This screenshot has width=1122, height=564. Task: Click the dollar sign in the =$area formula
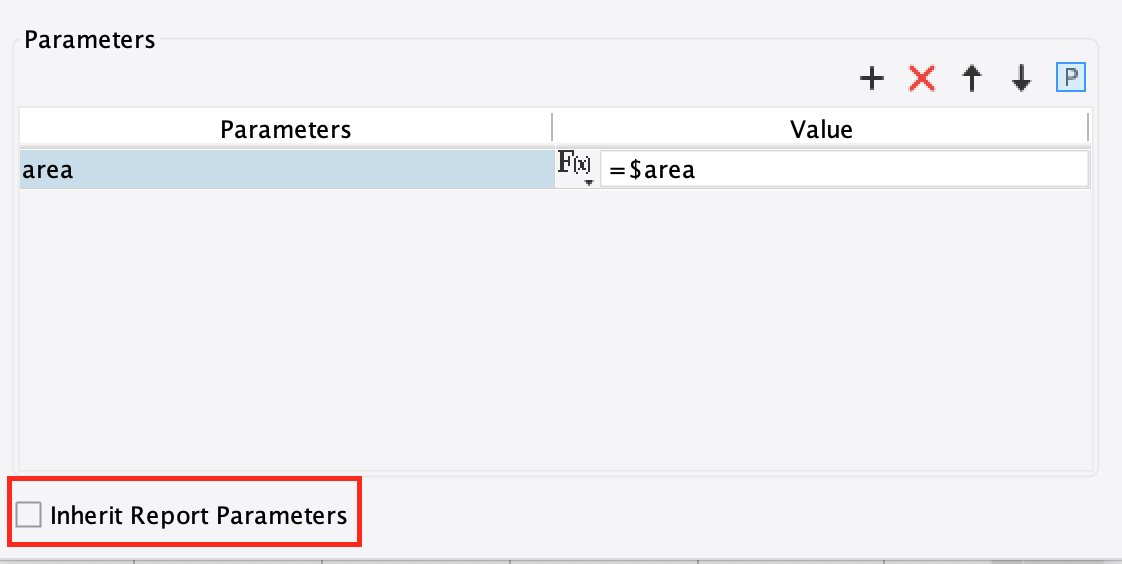click(x=634, y=170)
